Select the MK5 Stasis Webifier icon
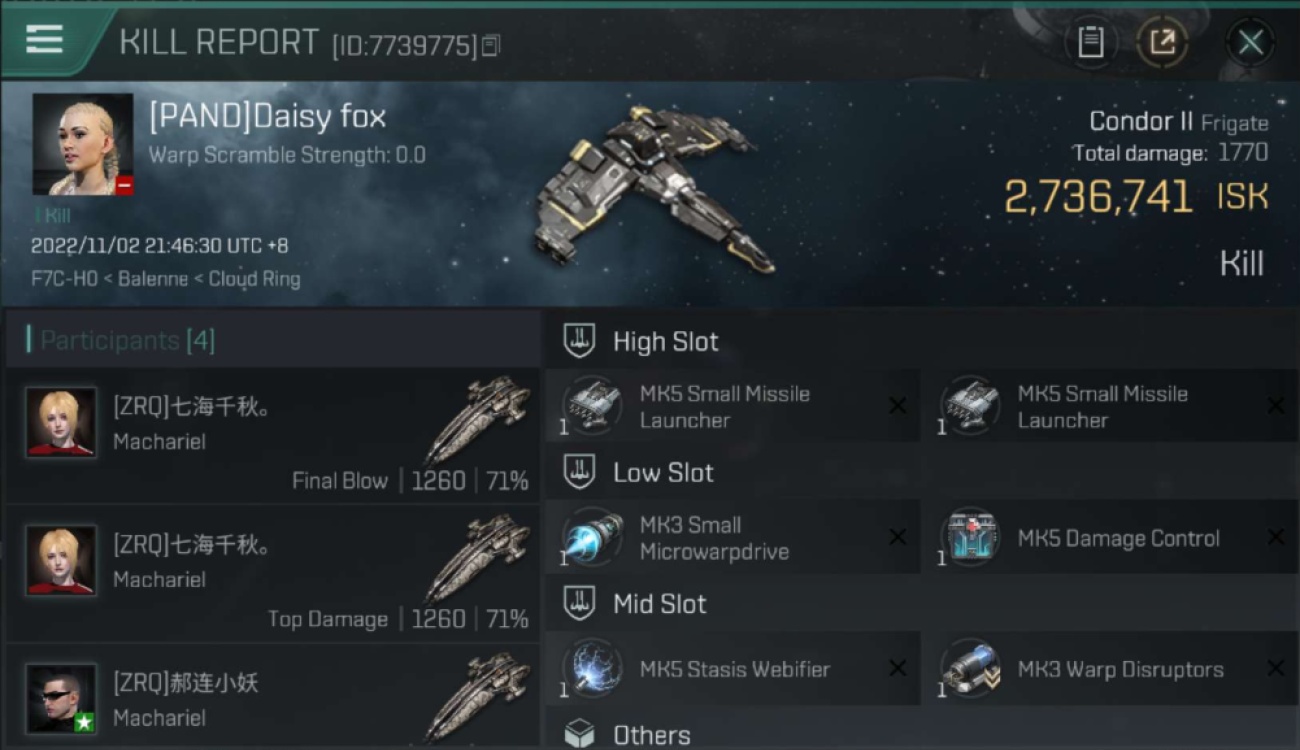This screenshot has width=1300, height=750. point(593,668)
